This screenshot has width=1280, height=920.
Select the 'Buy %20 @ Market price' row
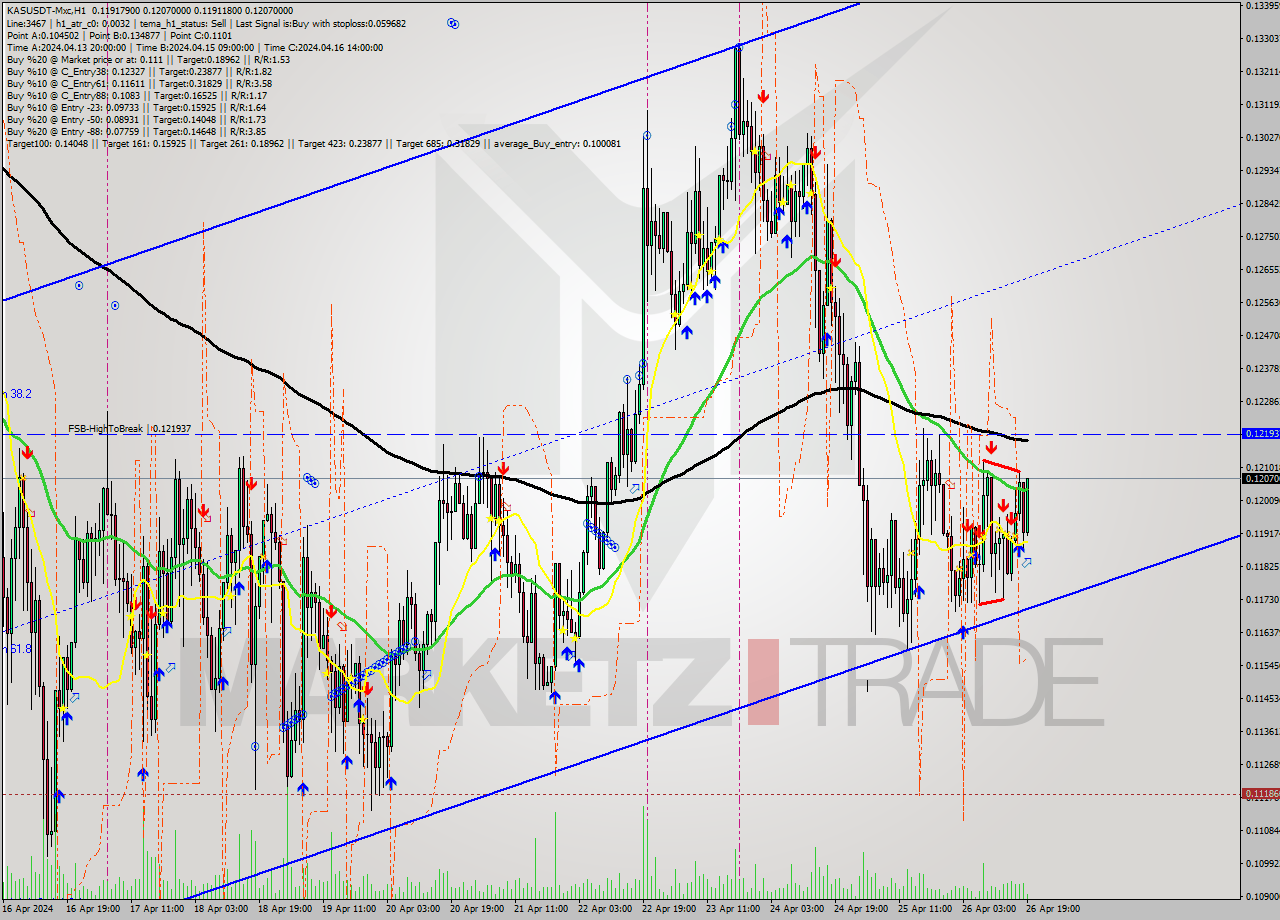point(148,60)
